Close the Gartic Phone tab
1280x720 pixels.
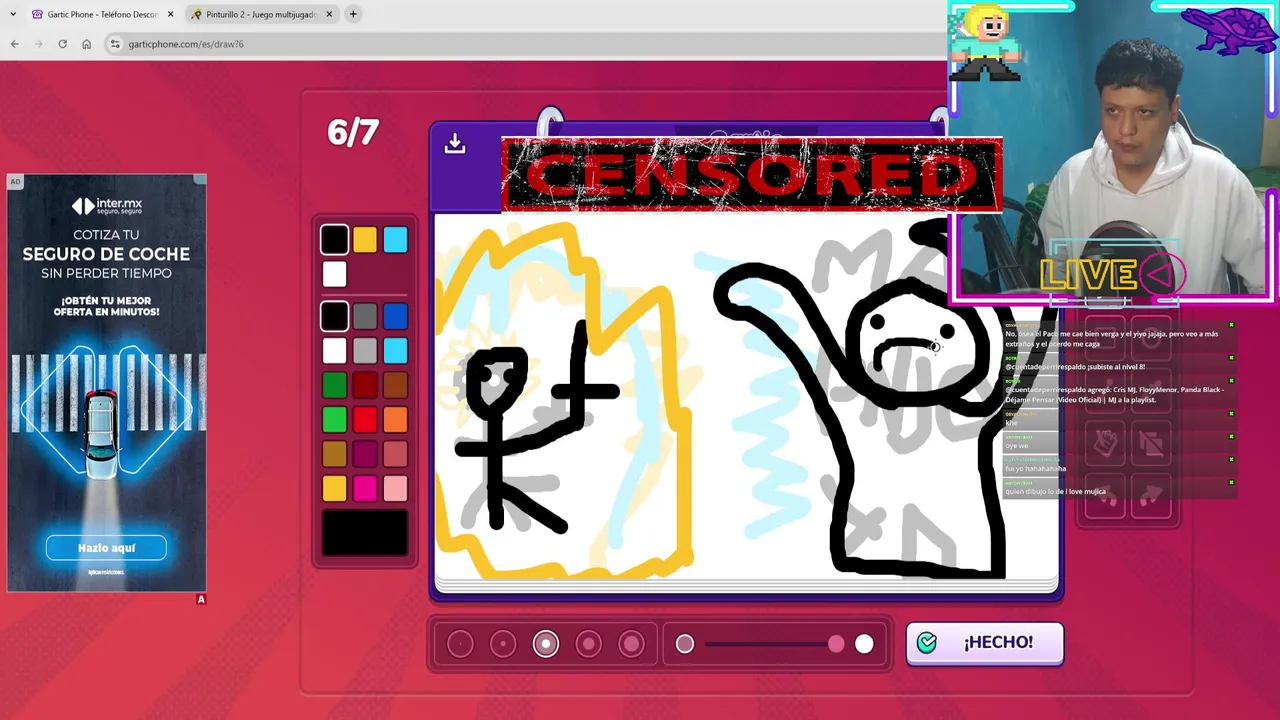click(170, 14)
